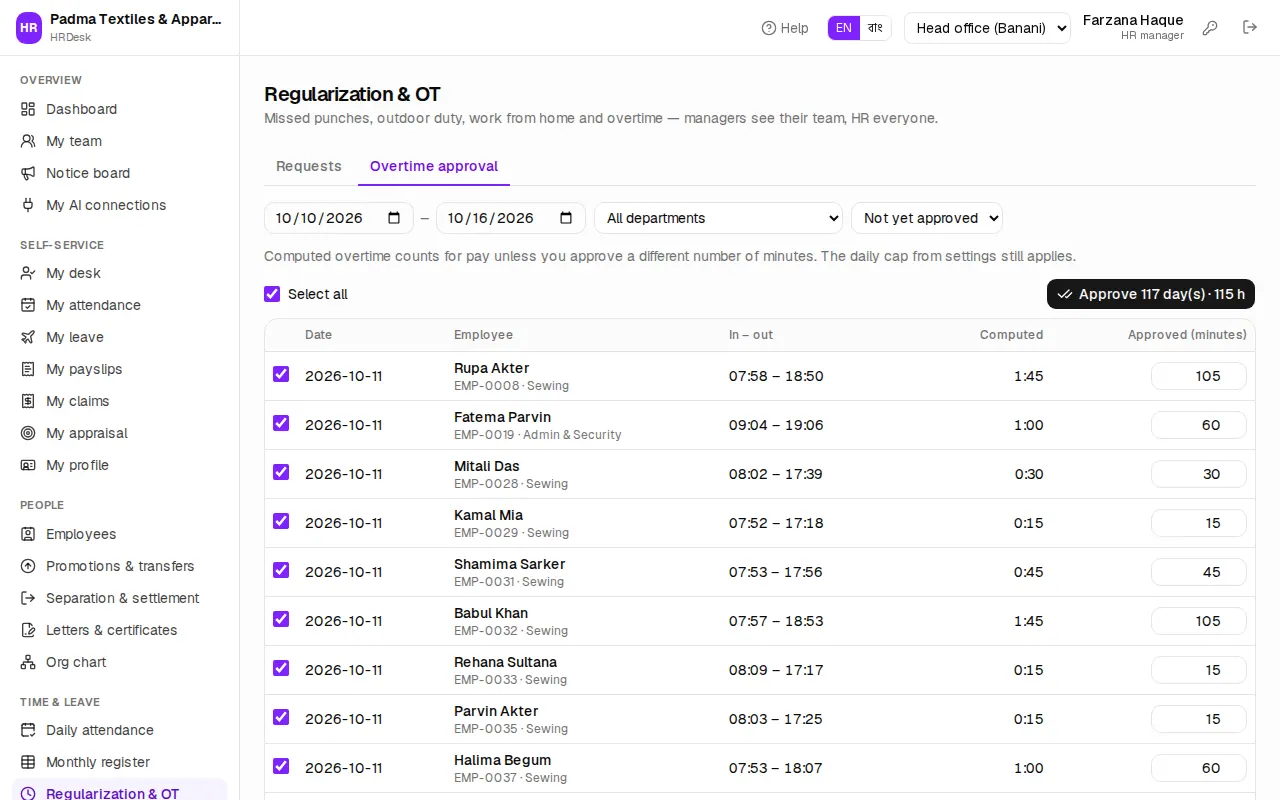Open the end date calendar picker
Viewport: 1280px width, 800px height.
tap(566, 218)
